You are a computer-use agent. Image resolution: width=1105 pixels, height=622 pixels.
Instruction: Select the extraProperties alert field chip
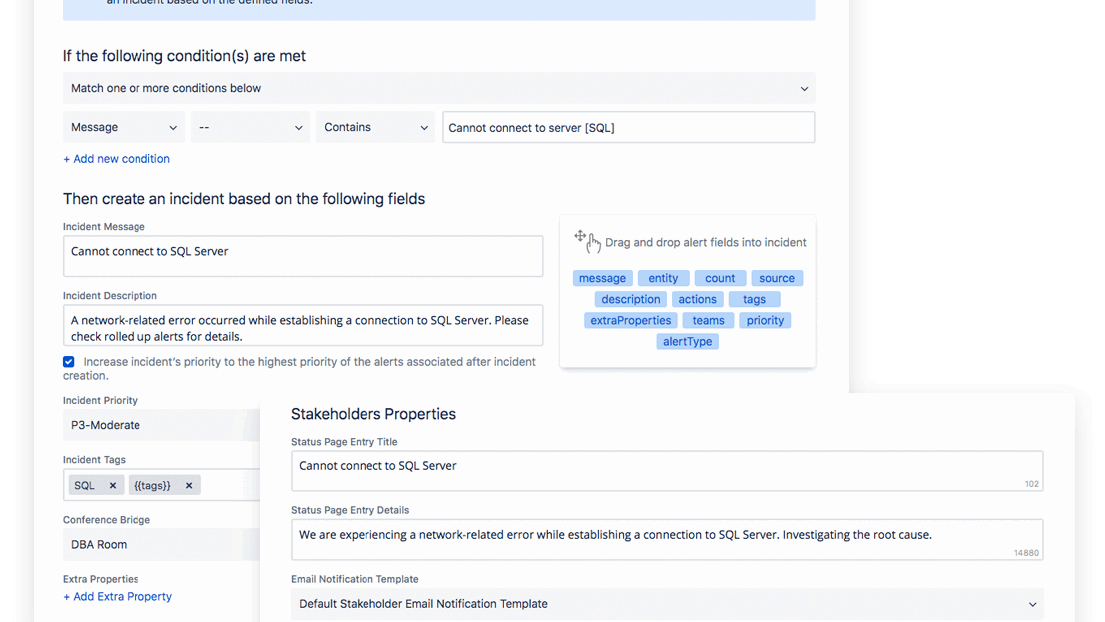(631, 321)
